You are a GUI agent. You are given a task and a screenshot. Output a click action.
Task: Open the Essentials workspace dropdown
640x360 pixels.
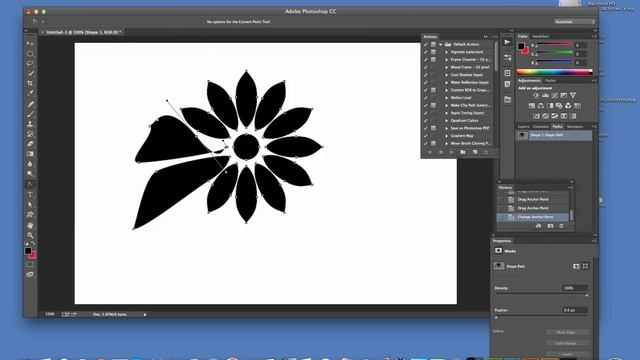[x=574, y=22]
